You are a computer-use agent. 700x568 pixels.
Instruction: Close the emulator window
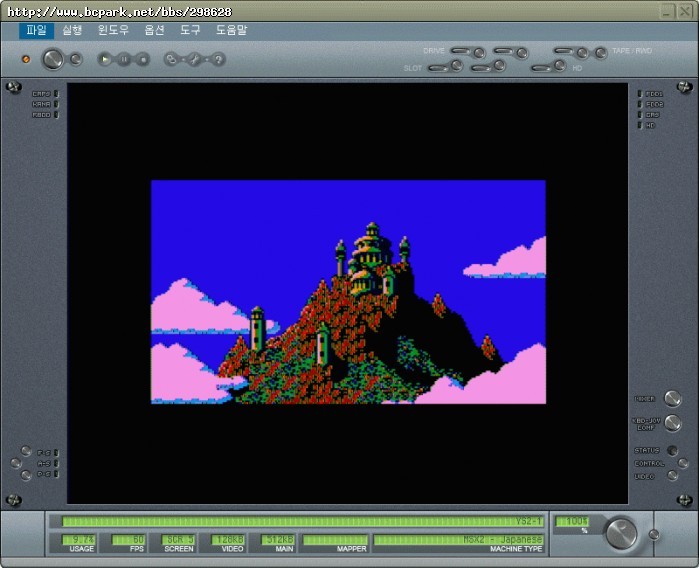685,12
